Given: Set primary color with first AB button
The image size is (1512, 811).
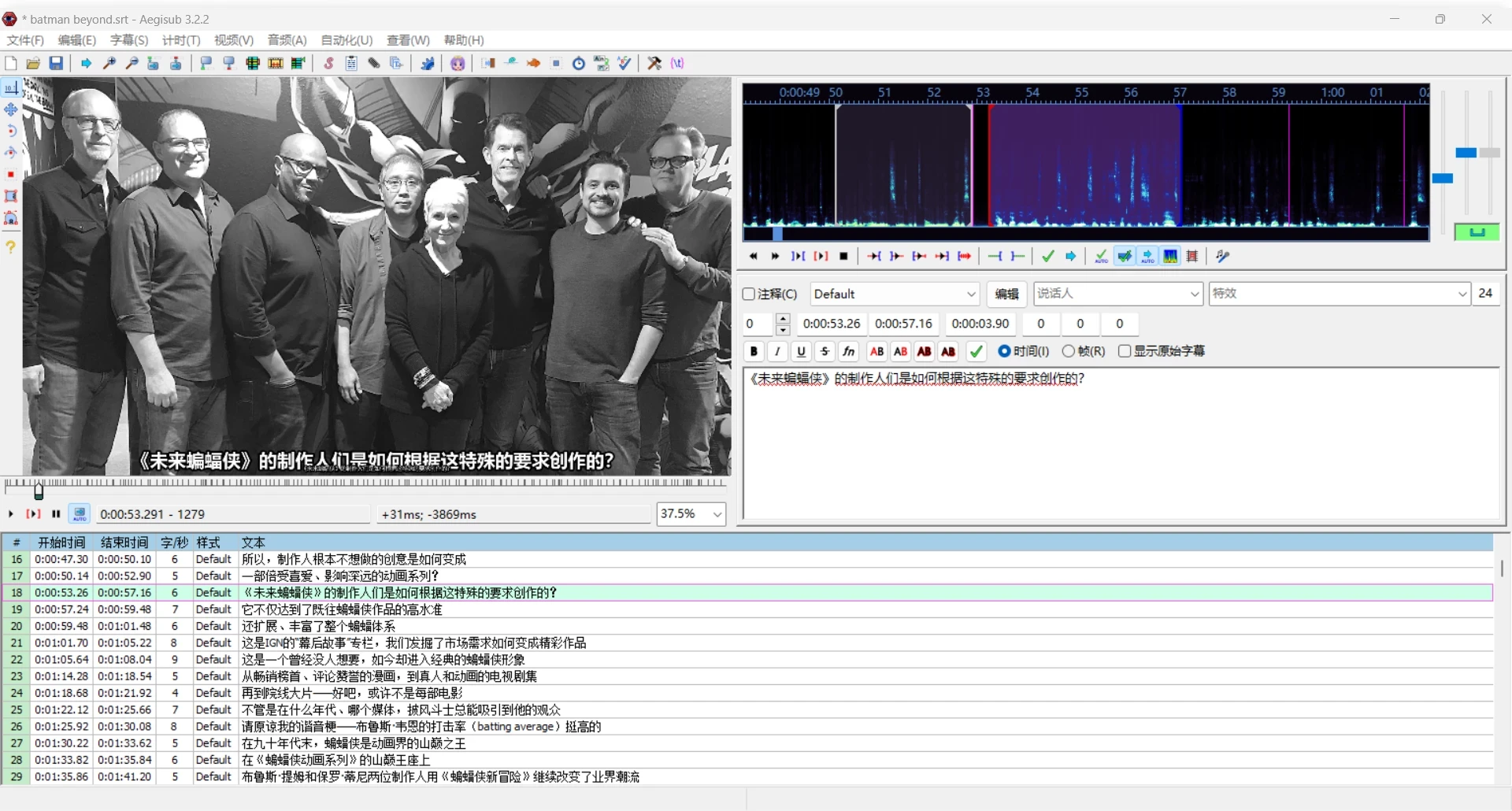Looking at the screenshot, I should pyautogui.click(x=876, y=351).
